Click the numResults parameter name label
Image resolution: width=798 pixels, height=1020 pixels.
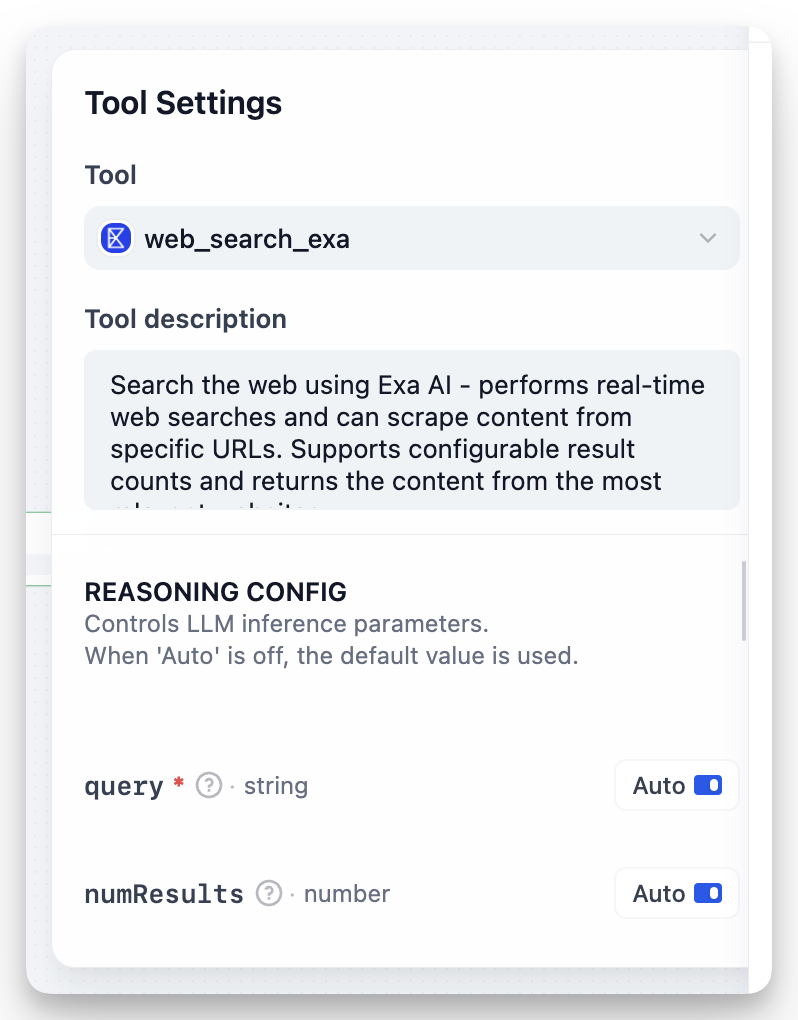click(x=164, y=894)
